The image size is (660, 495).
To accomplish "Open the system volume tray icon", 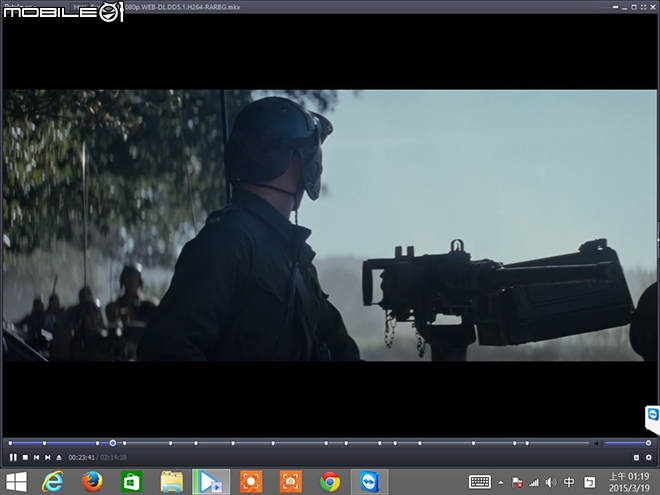I will click(551, 482).
